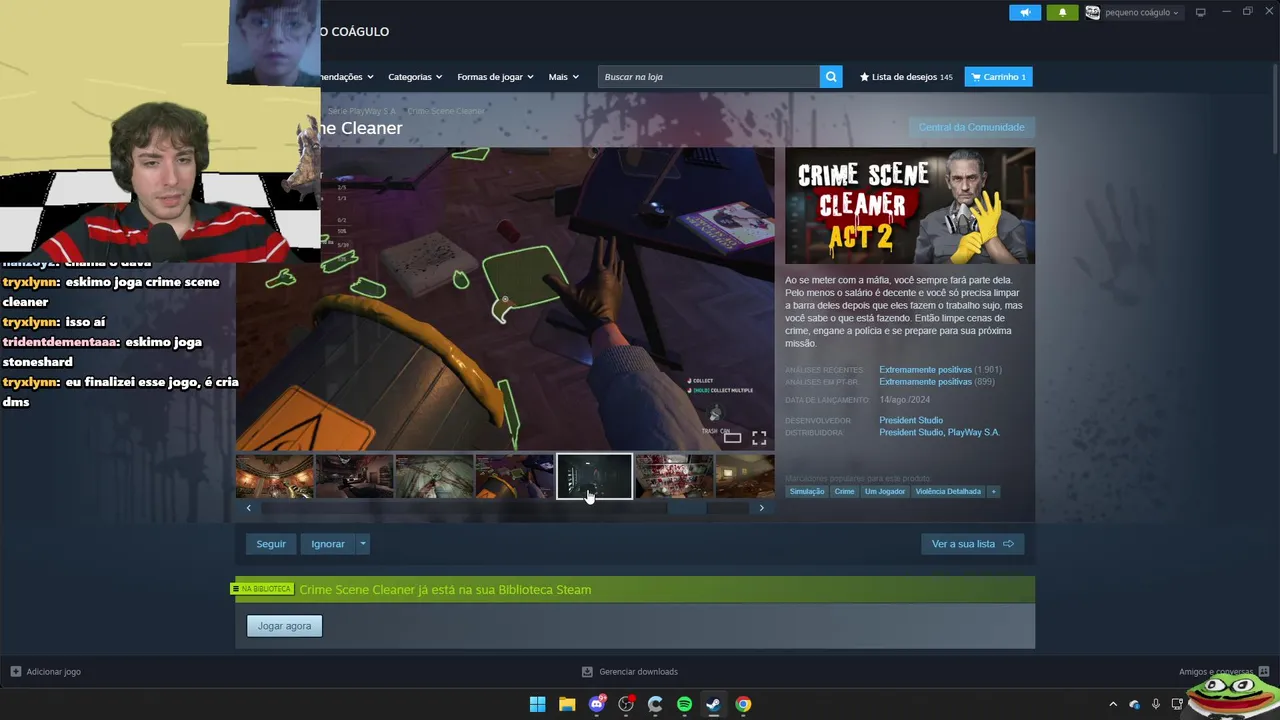
Task: Open Amigos e conversas panel
Action: [1223, 672]
